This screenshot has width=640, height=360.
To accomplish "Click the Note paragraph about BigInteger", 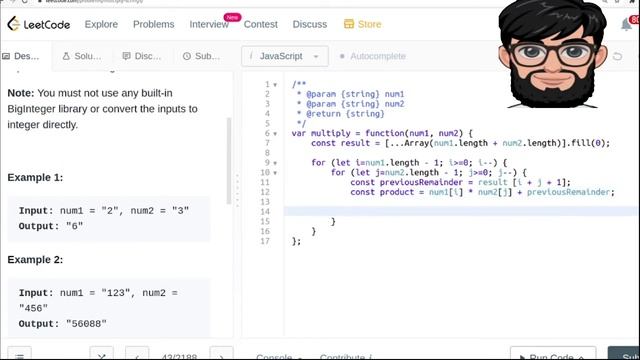I will 102,109.
